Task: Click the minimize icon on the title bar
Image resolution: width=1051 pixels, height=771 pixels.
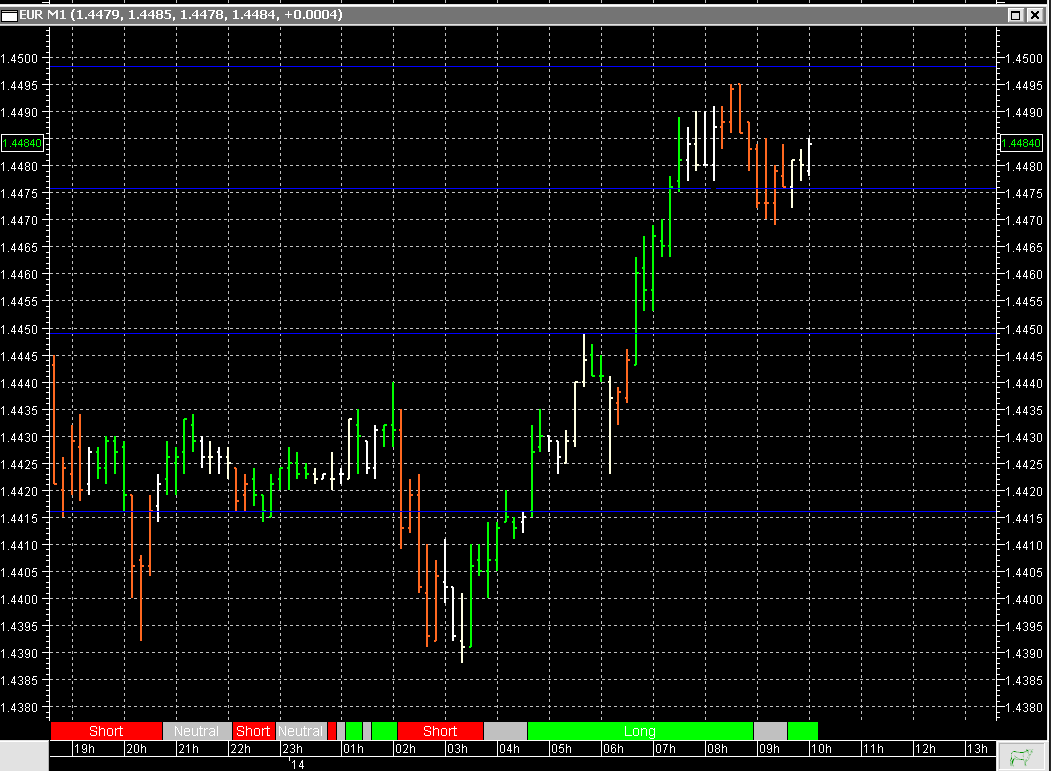Action: click(x=1016, y=15)
